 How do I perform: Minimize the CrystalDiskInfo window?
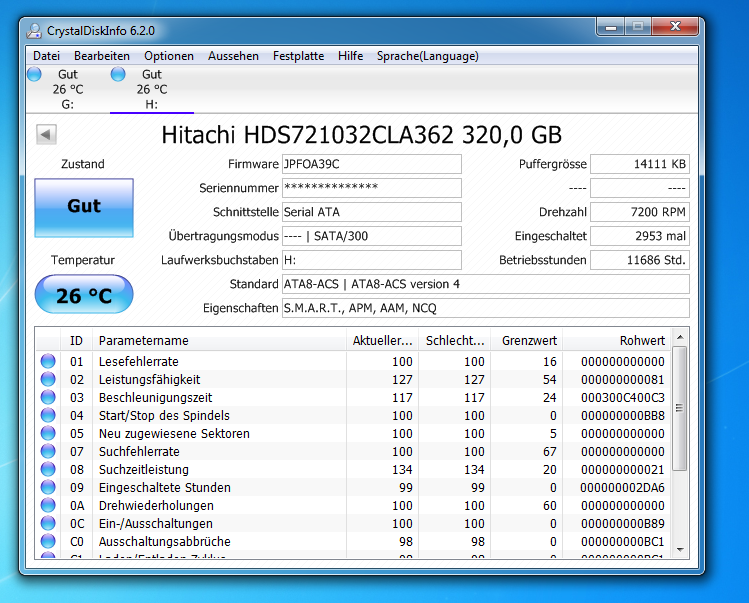[610, 27]
